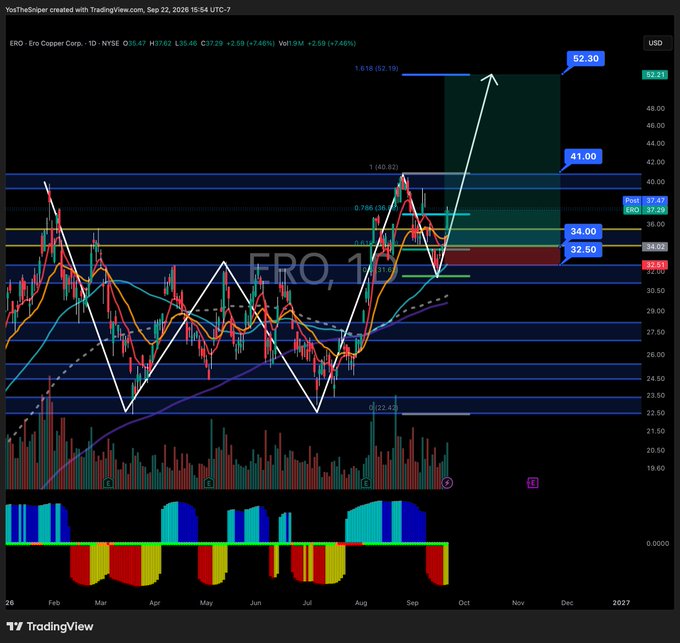This screenshot has width=680, height=643.
Task: Click the ERO 37.29 last price tag
Action: coord(644,210)
